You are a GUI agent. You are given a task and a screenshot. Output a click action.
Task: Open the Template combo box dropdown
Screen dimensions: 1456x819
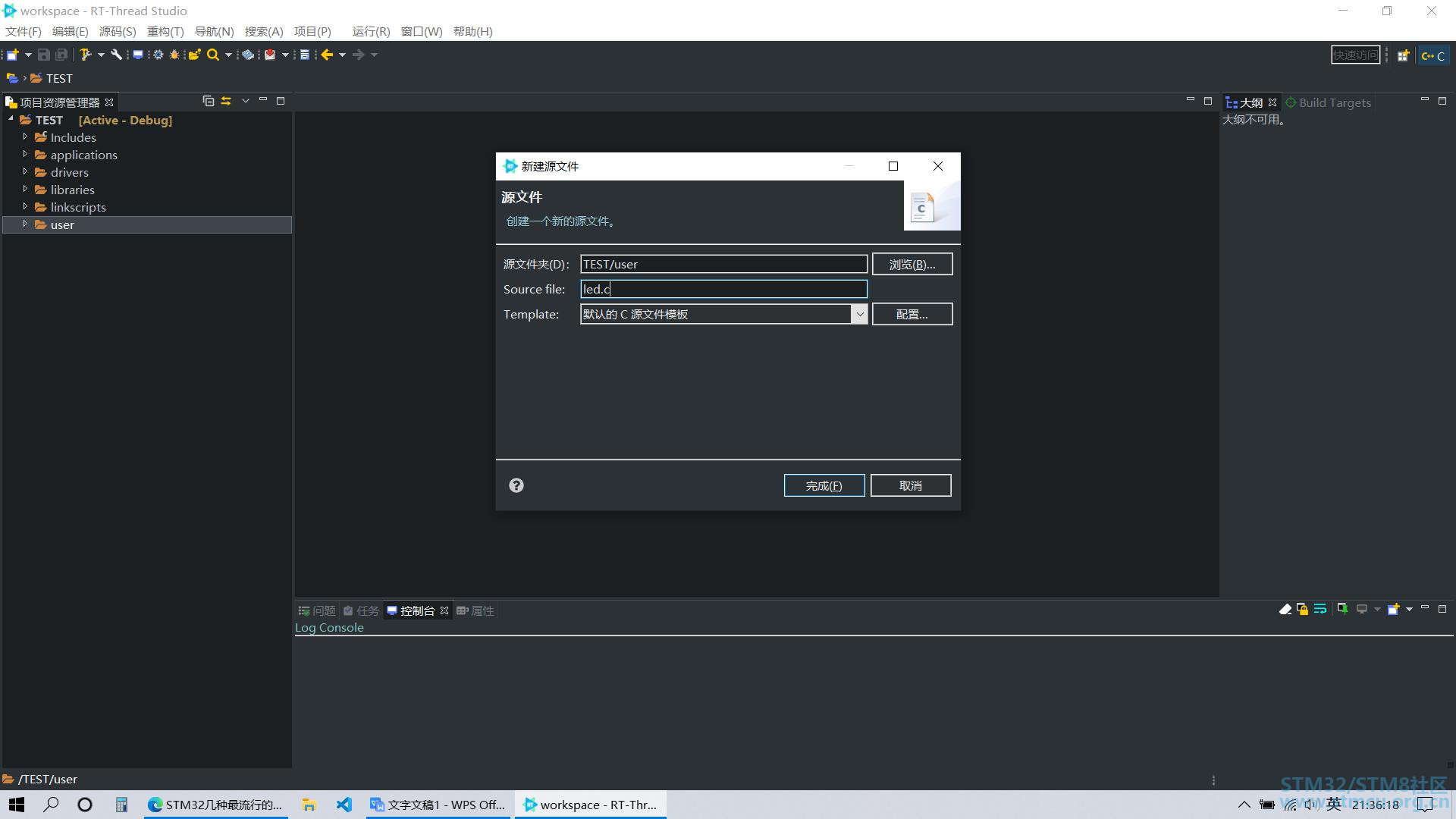pyautogui.click(x=859, y=314)
